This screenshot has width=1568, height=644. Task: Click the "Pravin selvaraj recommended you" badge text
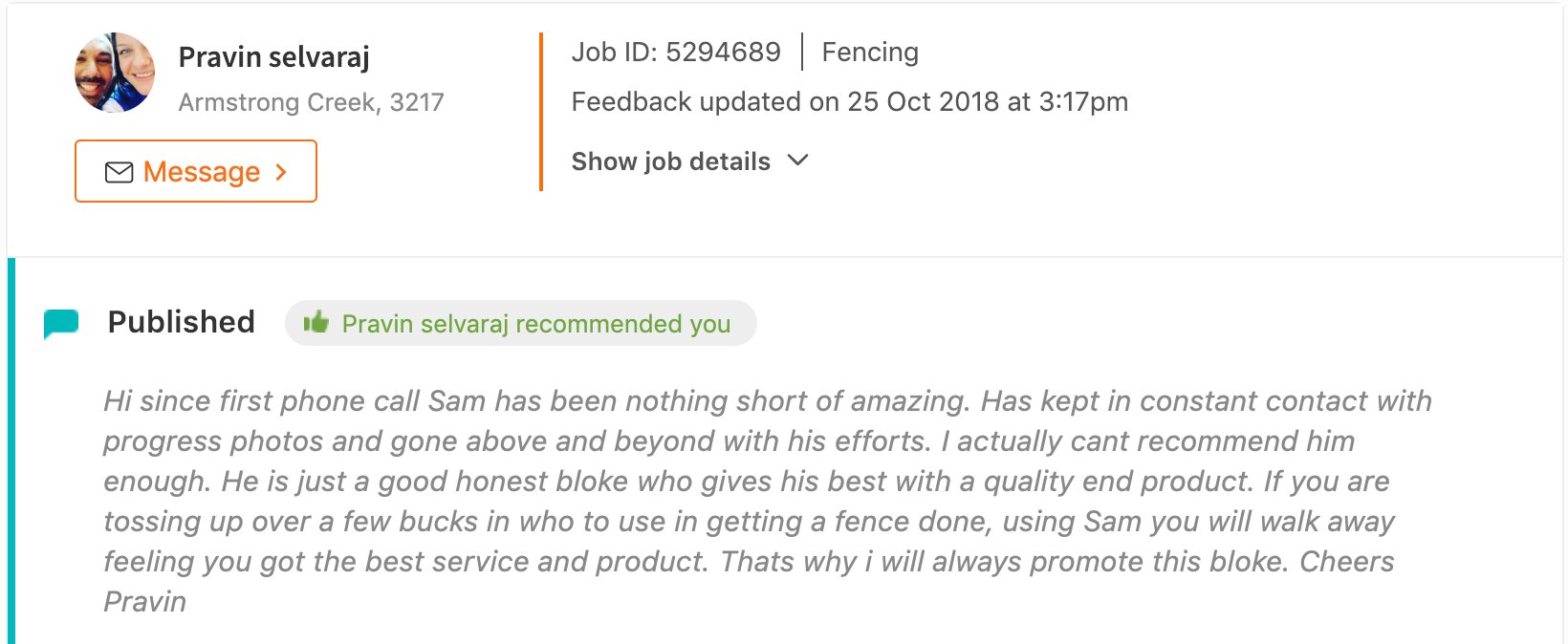535,324
